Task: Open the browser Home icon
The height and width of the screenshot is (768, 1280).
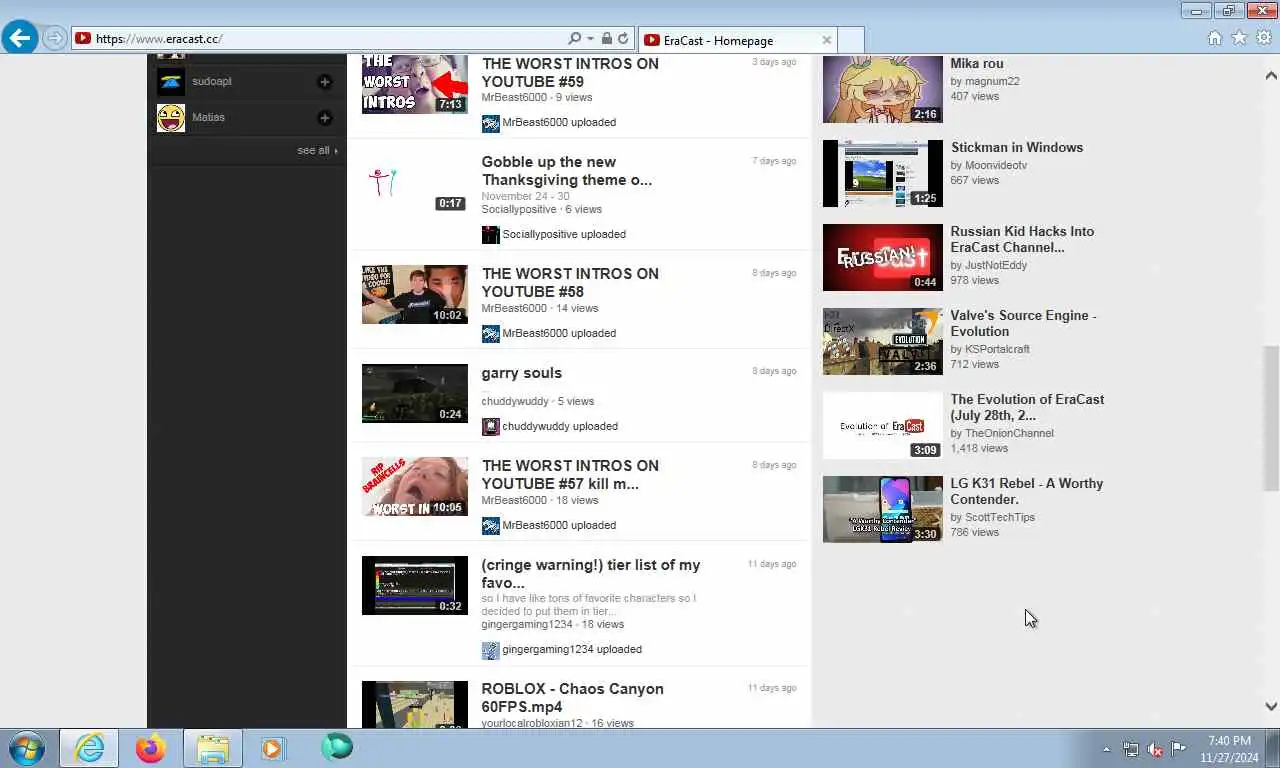Action: [x=1215, y=38]
